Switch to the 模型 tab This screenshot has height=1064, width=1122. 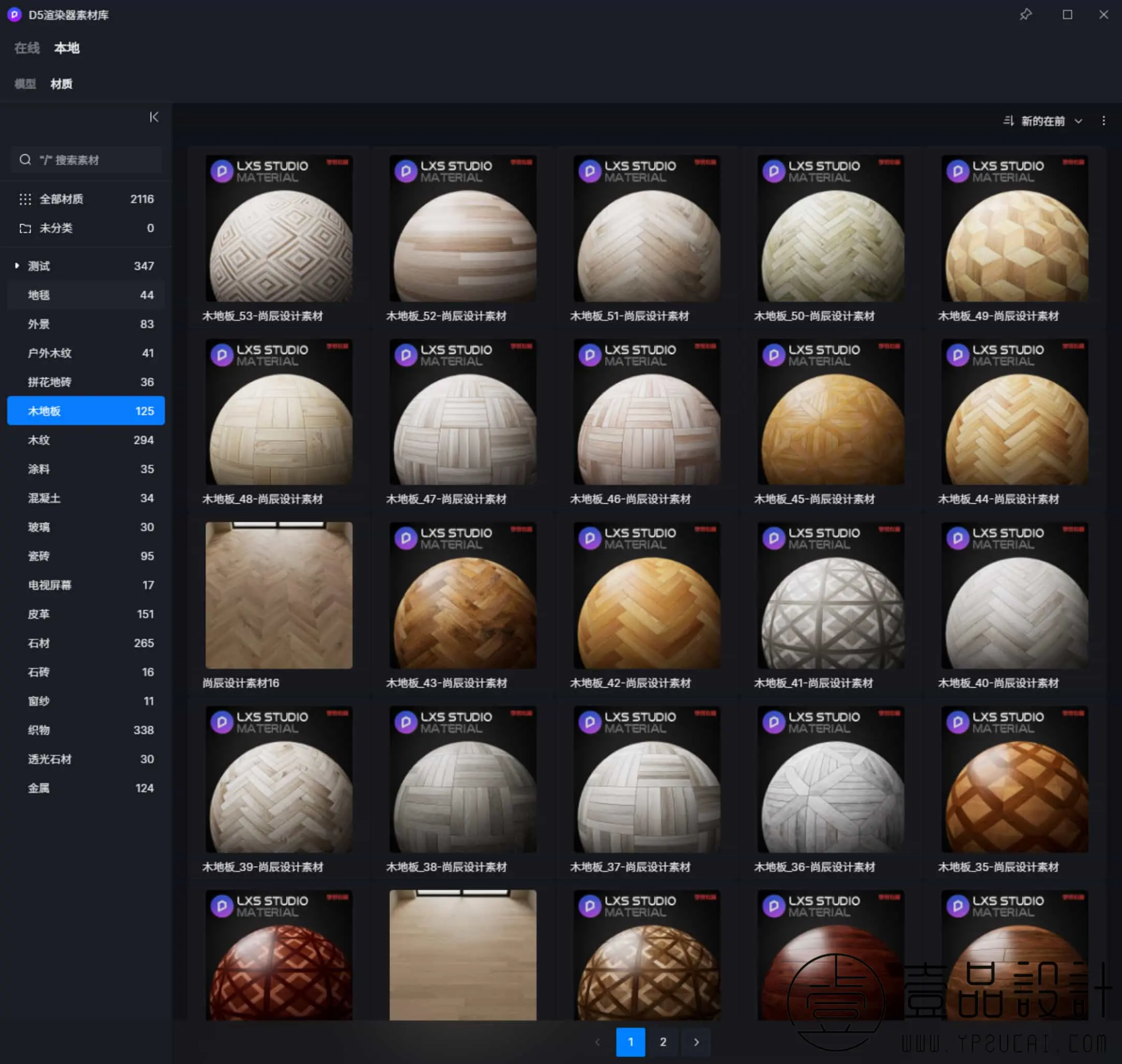(25, 84)
